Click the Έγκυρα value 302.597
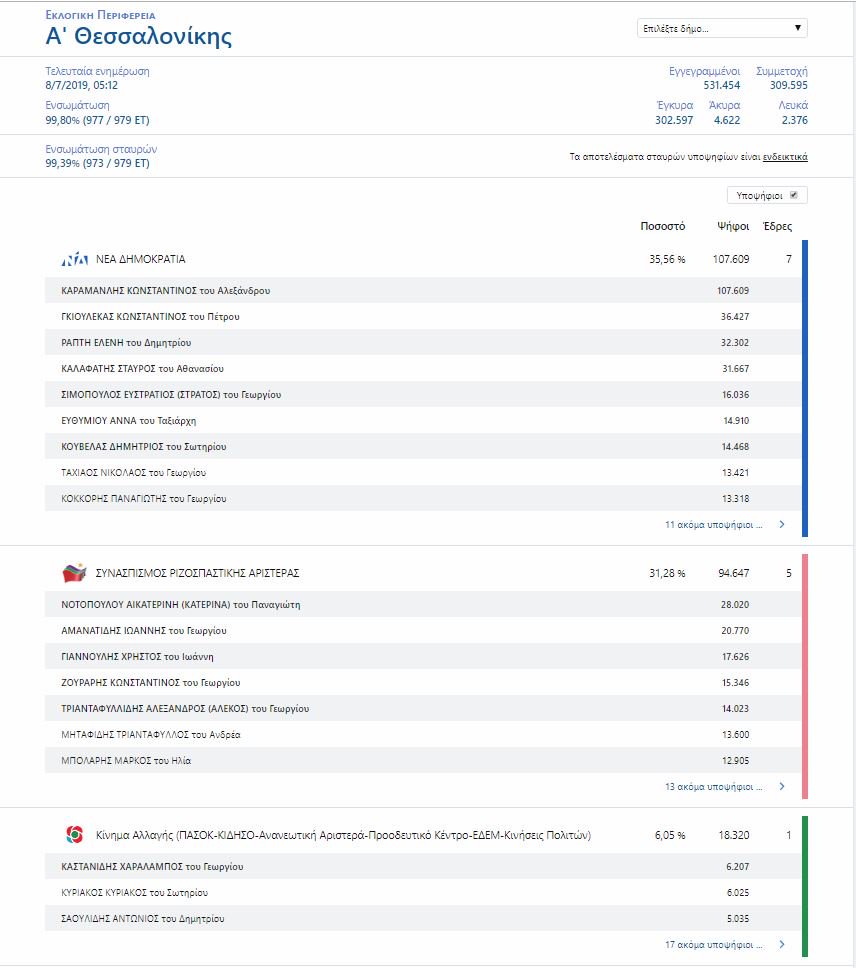856x968 pixels. [x=674, y=120]
